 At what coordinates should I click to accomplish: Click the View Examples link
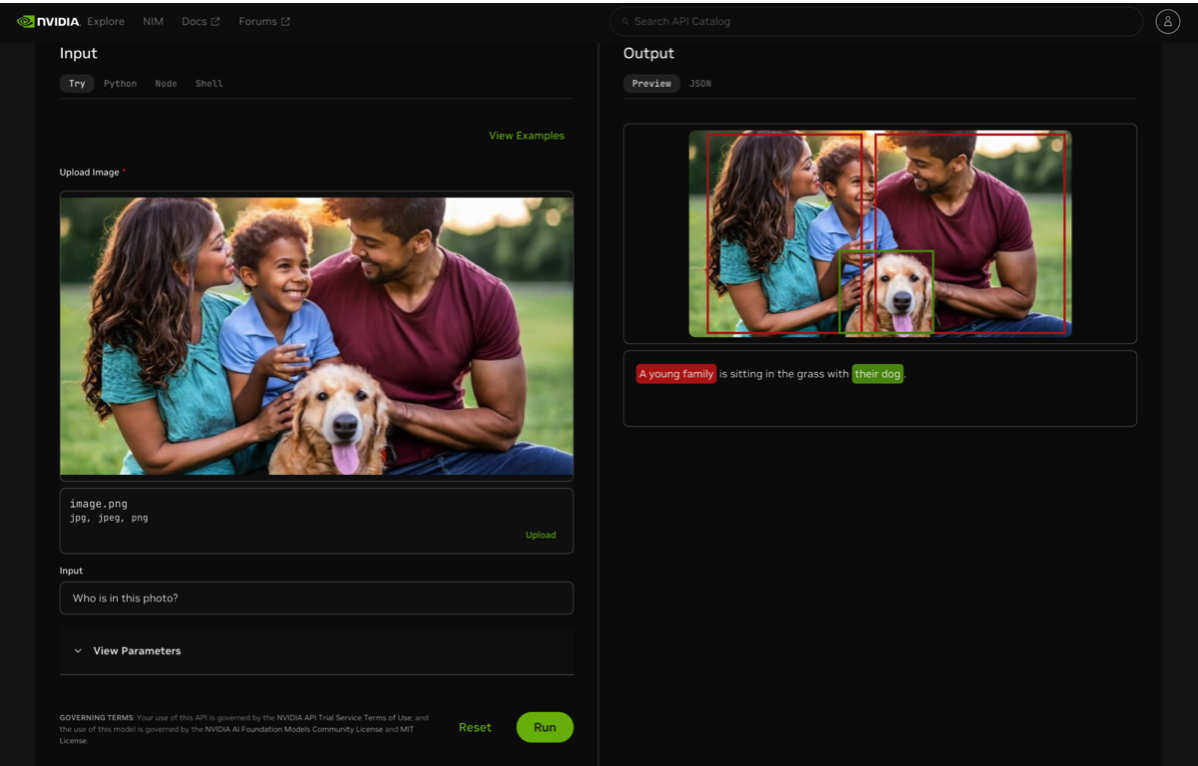[x=526, y=136]
